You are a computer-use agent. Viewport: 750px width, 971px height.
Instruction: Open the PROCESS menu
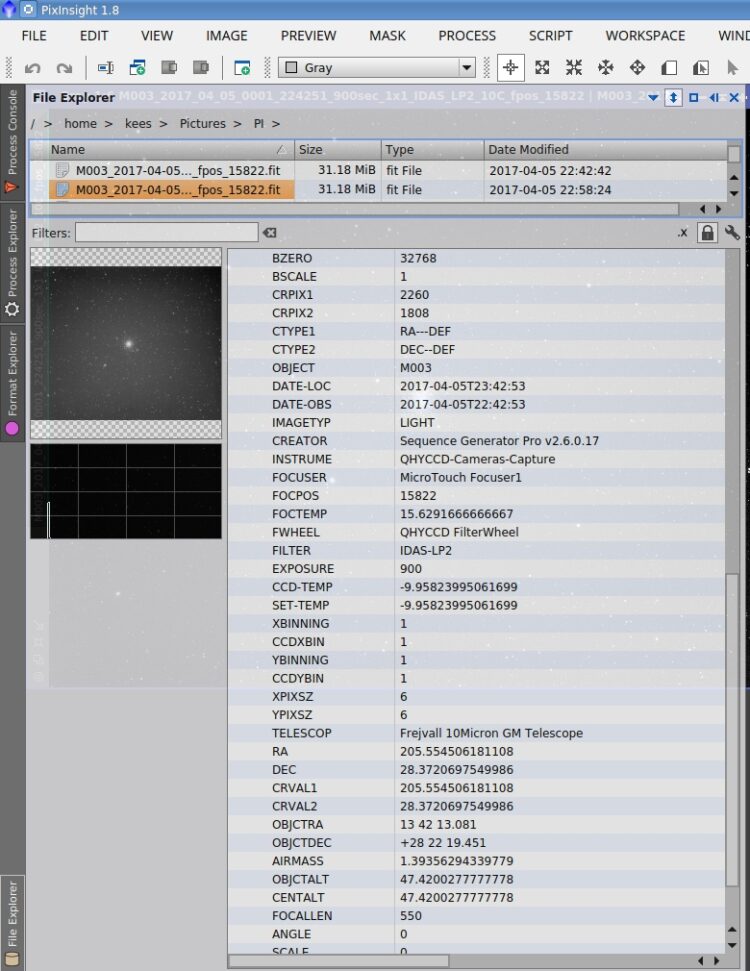click(467, 35)
